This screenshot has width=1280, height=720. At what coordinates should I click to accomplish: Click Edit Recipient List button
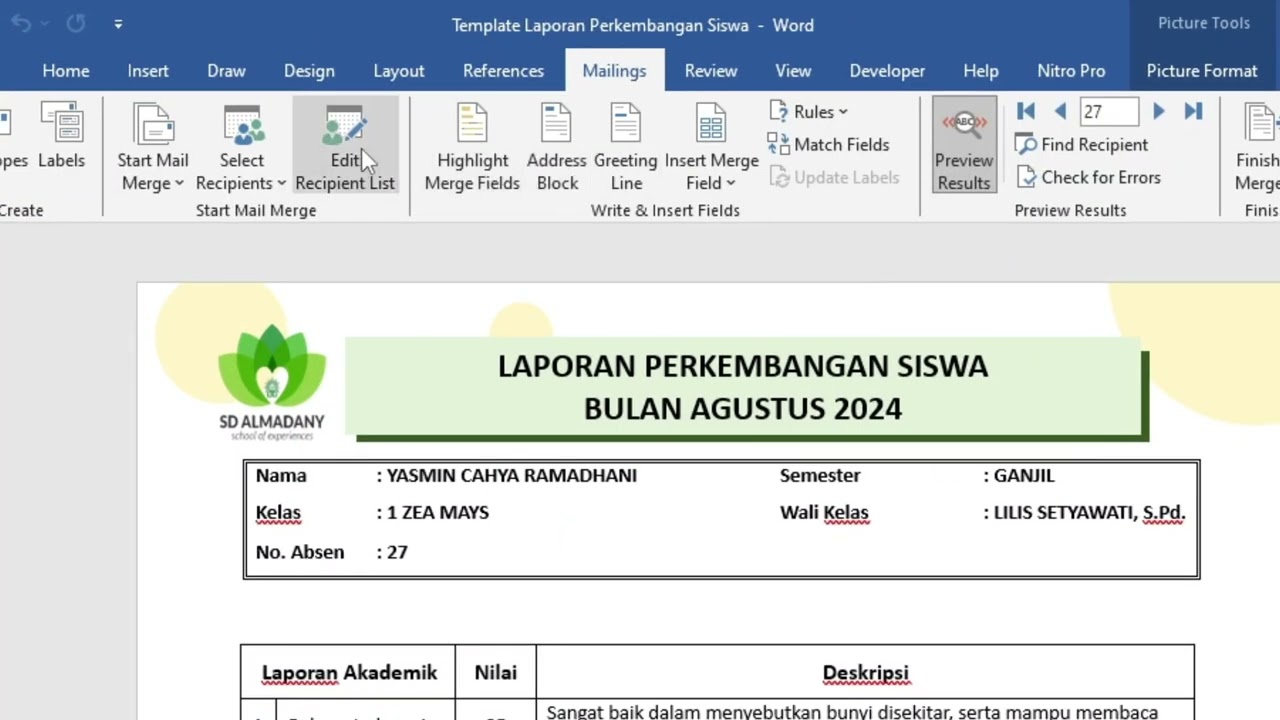(345, 147)
